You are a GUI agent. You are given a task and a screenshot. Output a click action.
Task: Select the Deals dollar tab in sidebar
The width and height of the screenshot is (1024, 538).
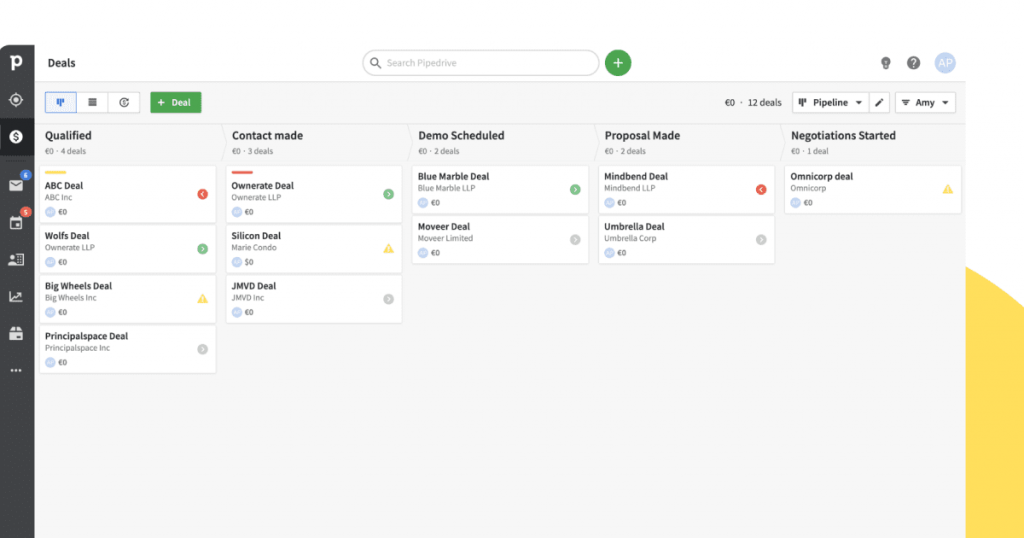tap(16, 137)
